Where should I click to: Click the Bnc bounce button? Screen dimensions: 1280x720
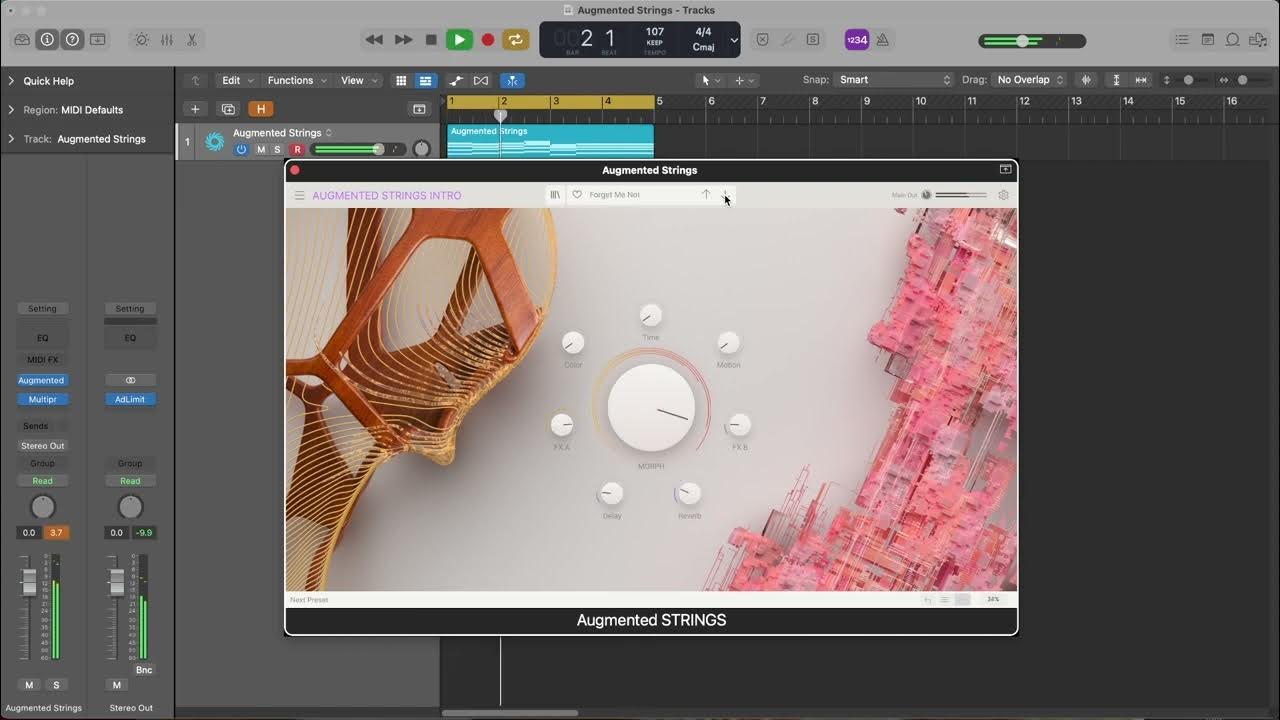(x=144, y=670)
